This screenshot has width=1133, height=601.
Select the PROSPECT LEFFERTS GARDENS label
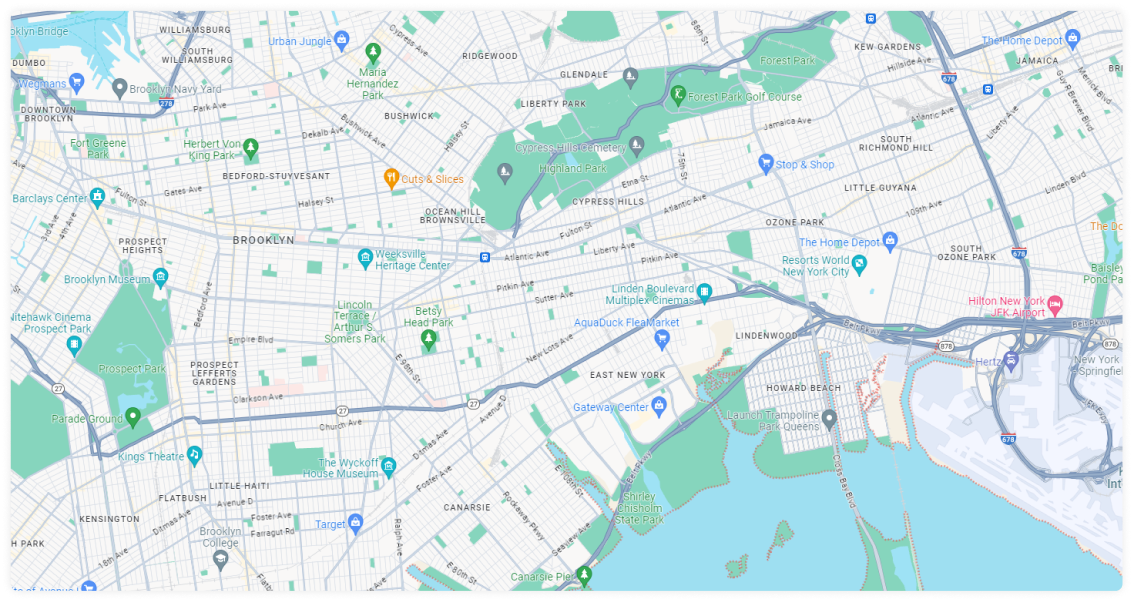[x=214, y=373]
